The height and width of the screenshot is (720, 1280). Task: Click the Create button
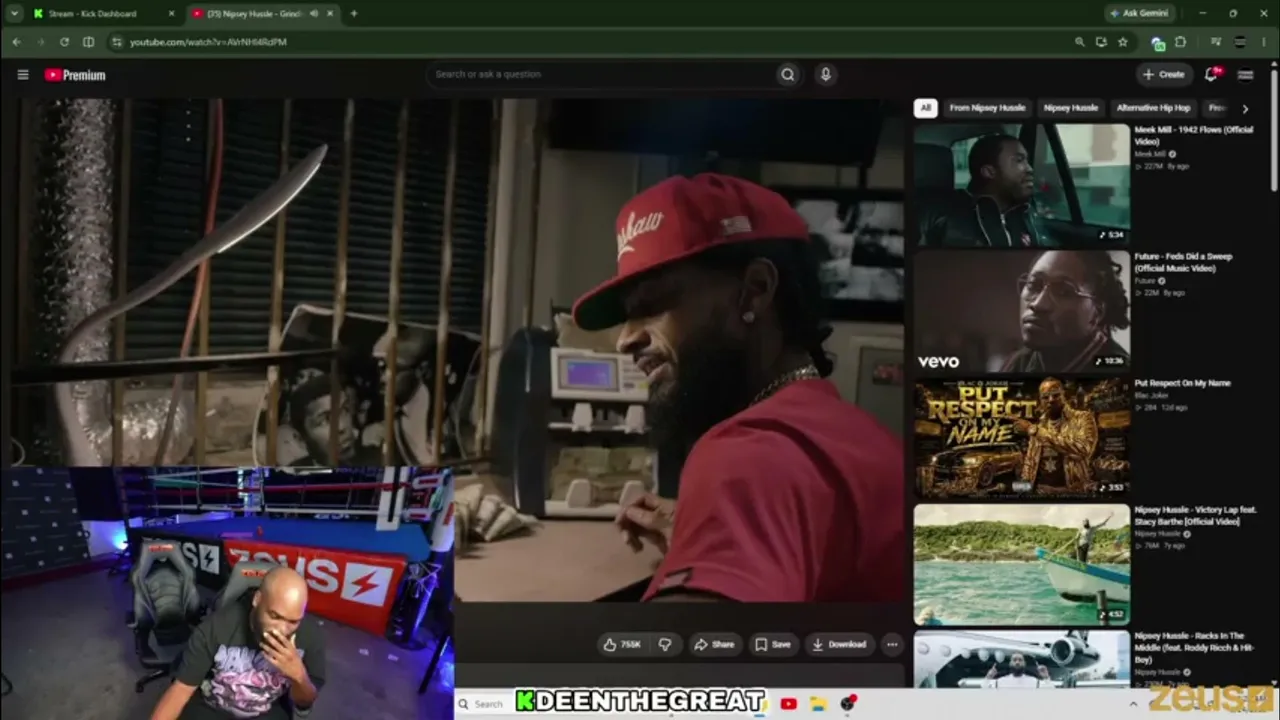1164,74
